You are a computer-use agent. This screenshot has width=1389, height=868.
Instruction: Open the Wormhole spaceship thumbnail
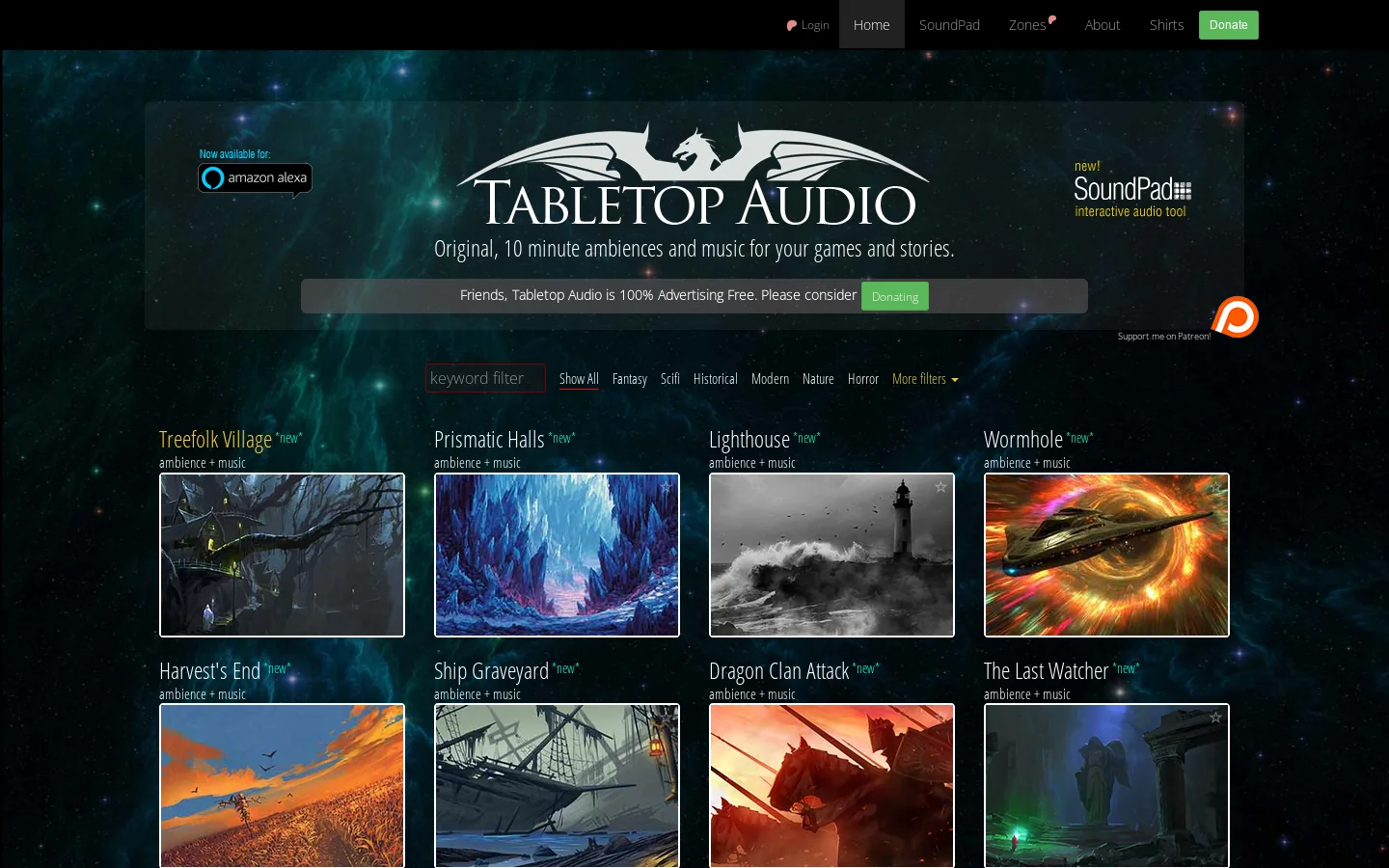(x=1106, y=555)
